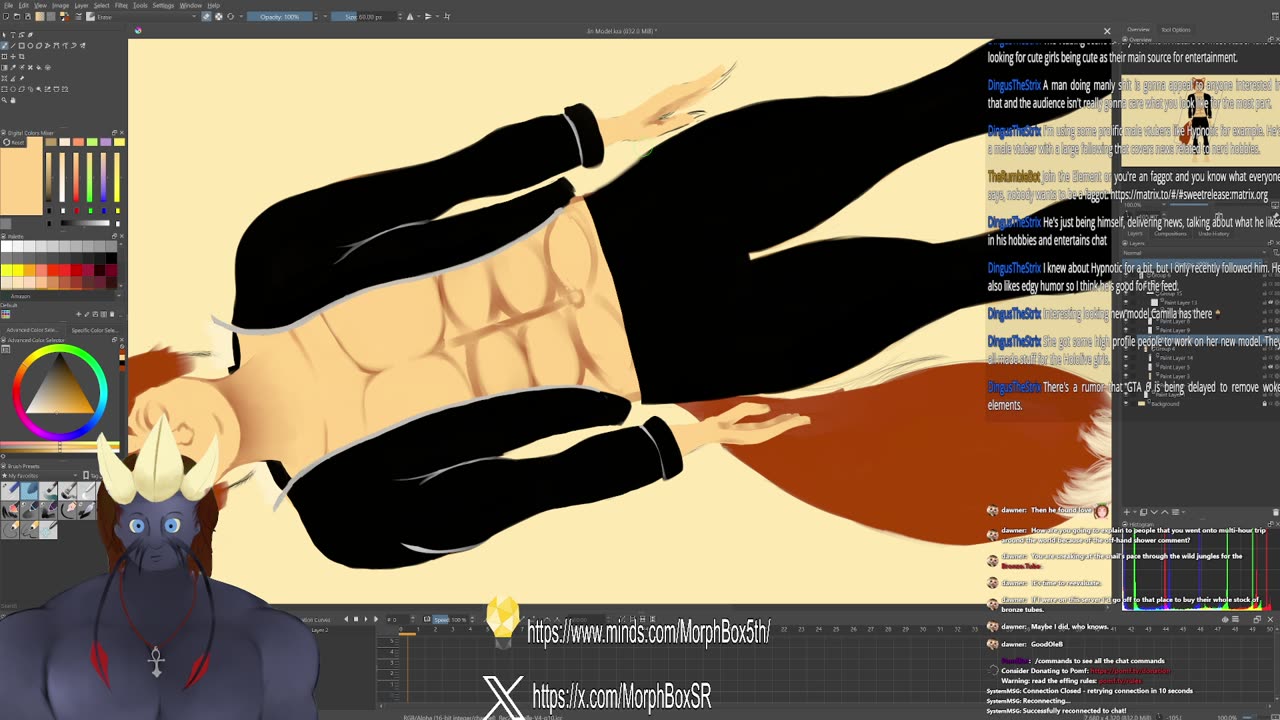This screenshot has width=1280, height=720.
Task: Toggle preserve alpha in toolbar
Action: 219,17
